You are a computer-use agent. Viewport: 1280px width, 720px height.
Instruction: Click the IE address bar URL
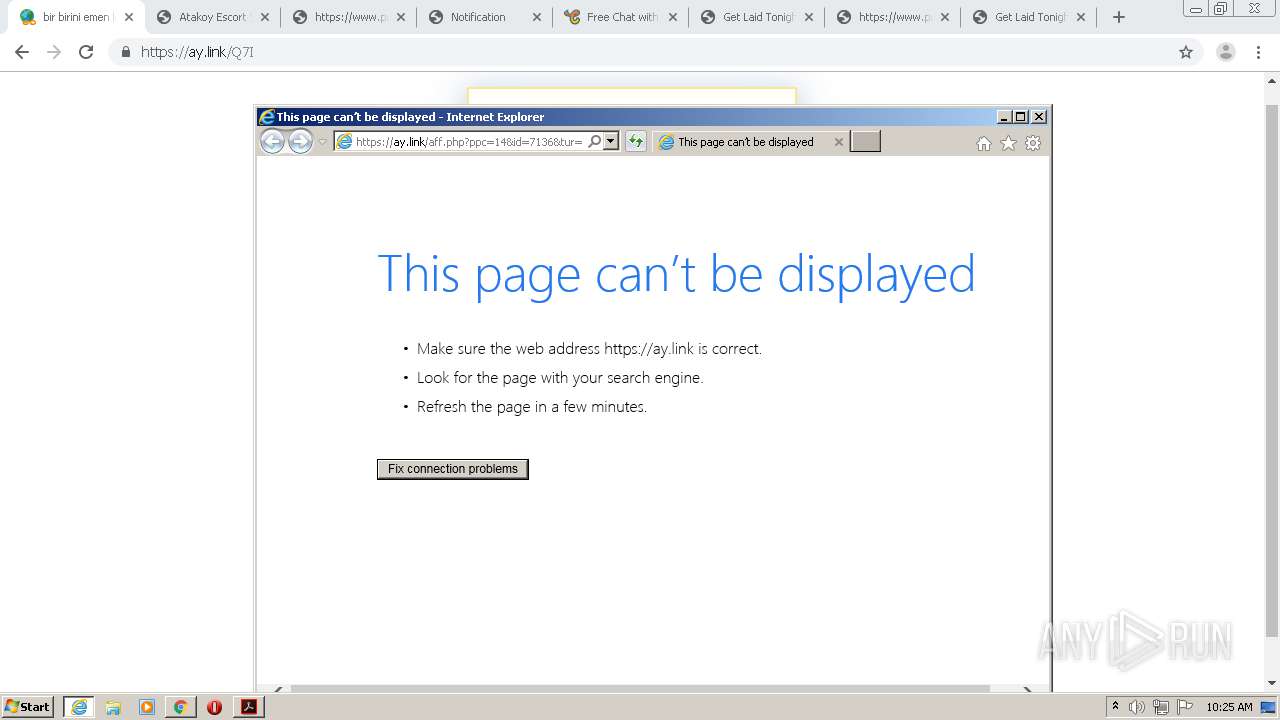[469, 142]
